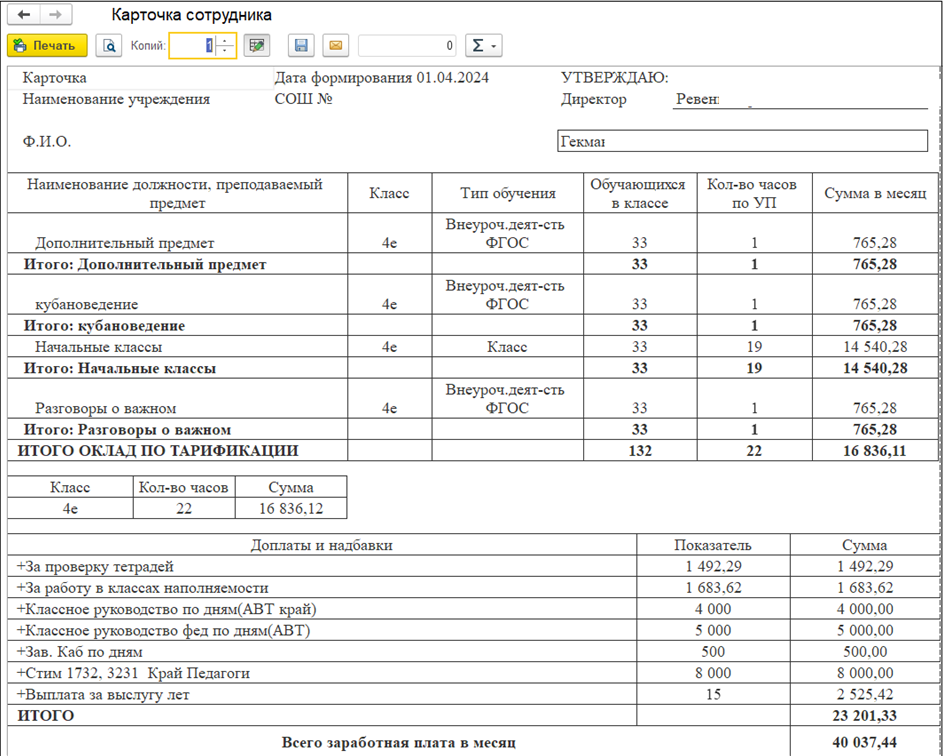
Task: Select the Директор name cell
Action: pos(799,99)
